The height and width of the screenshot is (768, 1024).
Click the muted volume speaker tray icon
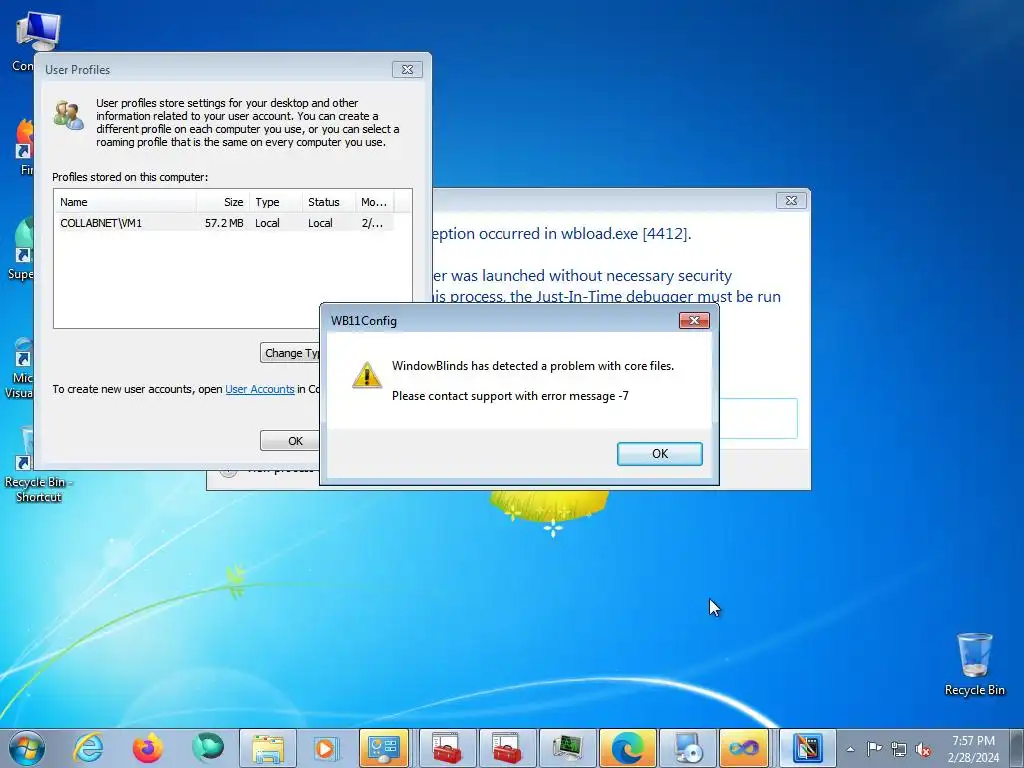click(923, 749)
